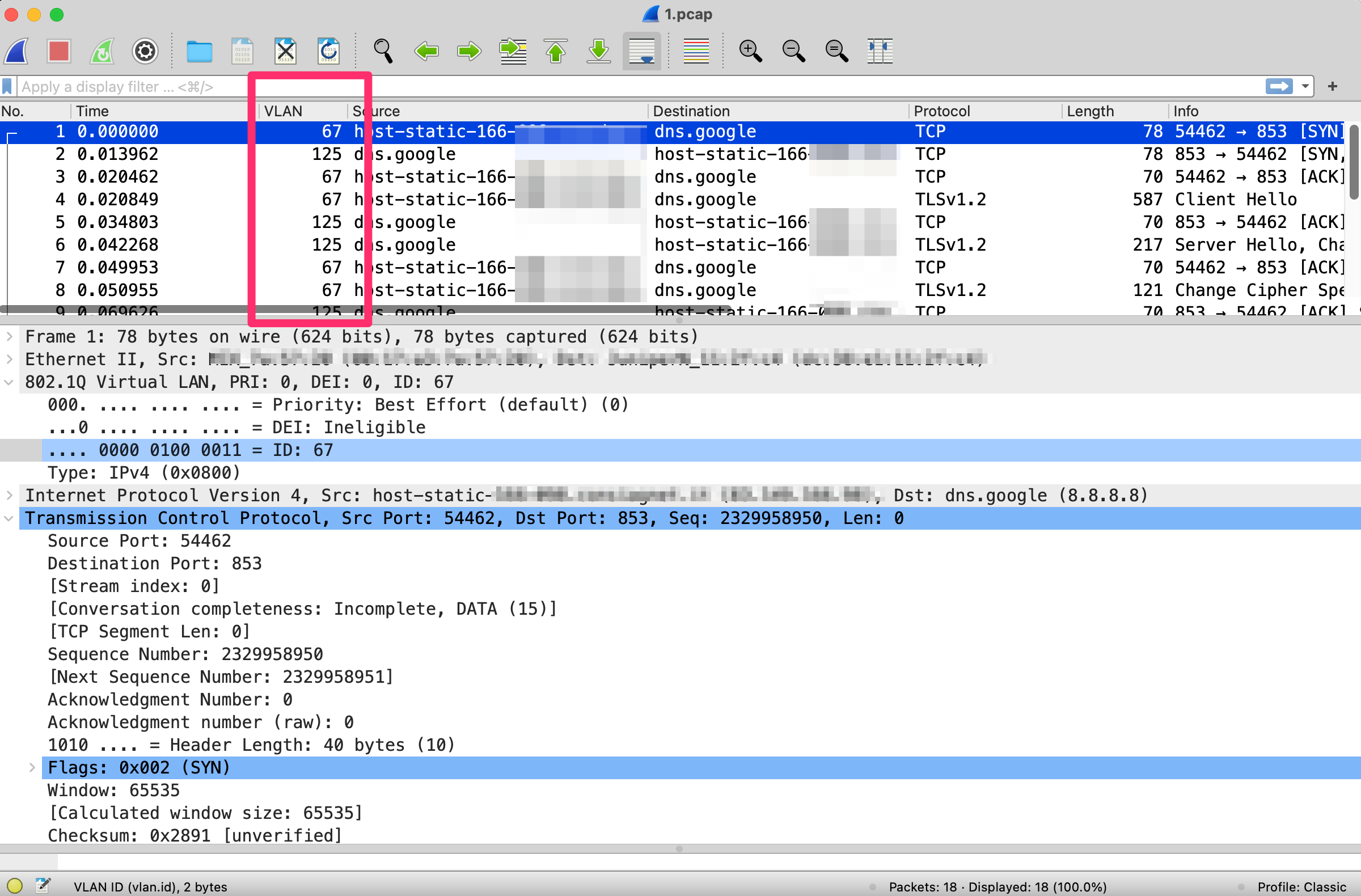Toggle packet colorization rules icon
1361x896 pixels.
(696, 52)
